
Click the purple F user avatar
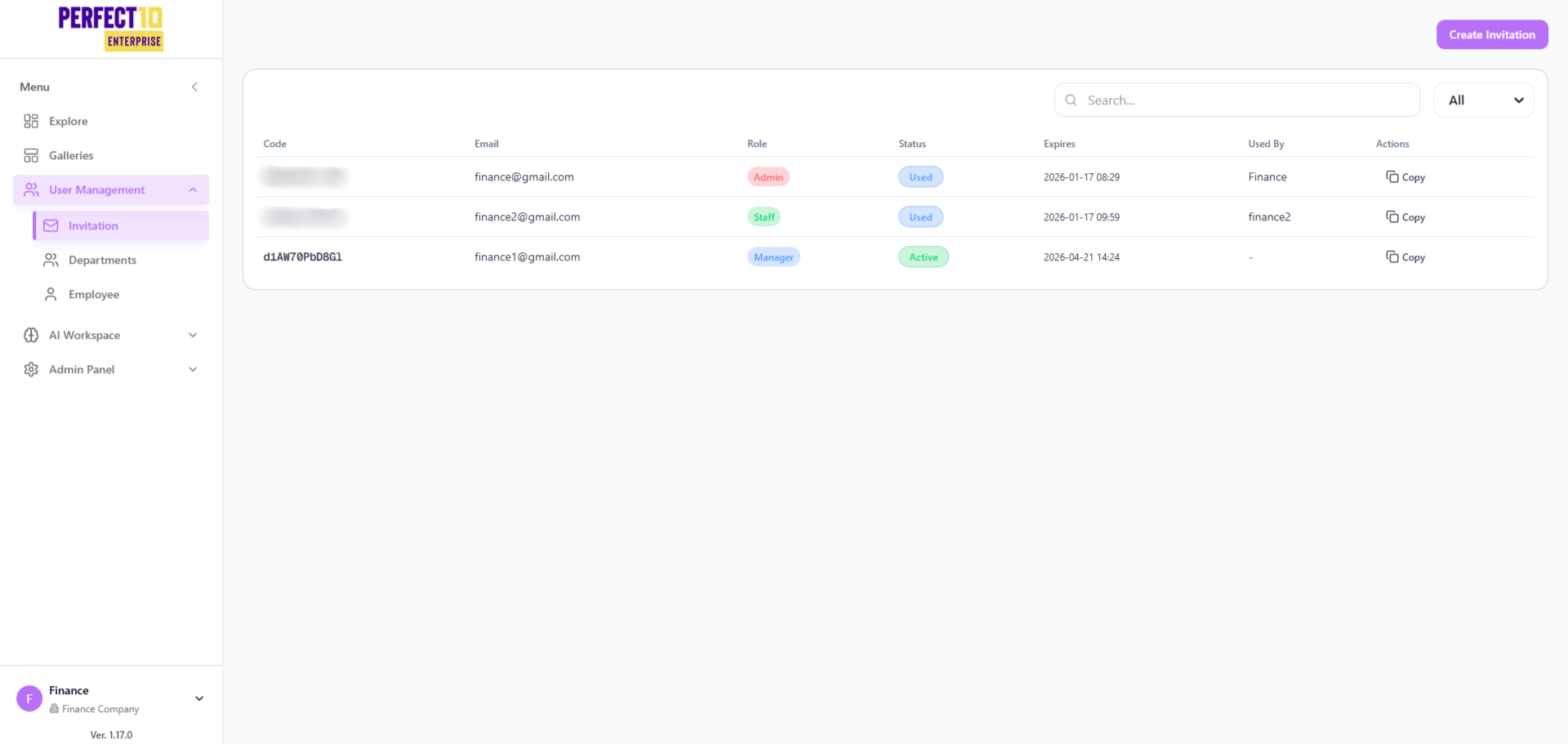(29, 698)
